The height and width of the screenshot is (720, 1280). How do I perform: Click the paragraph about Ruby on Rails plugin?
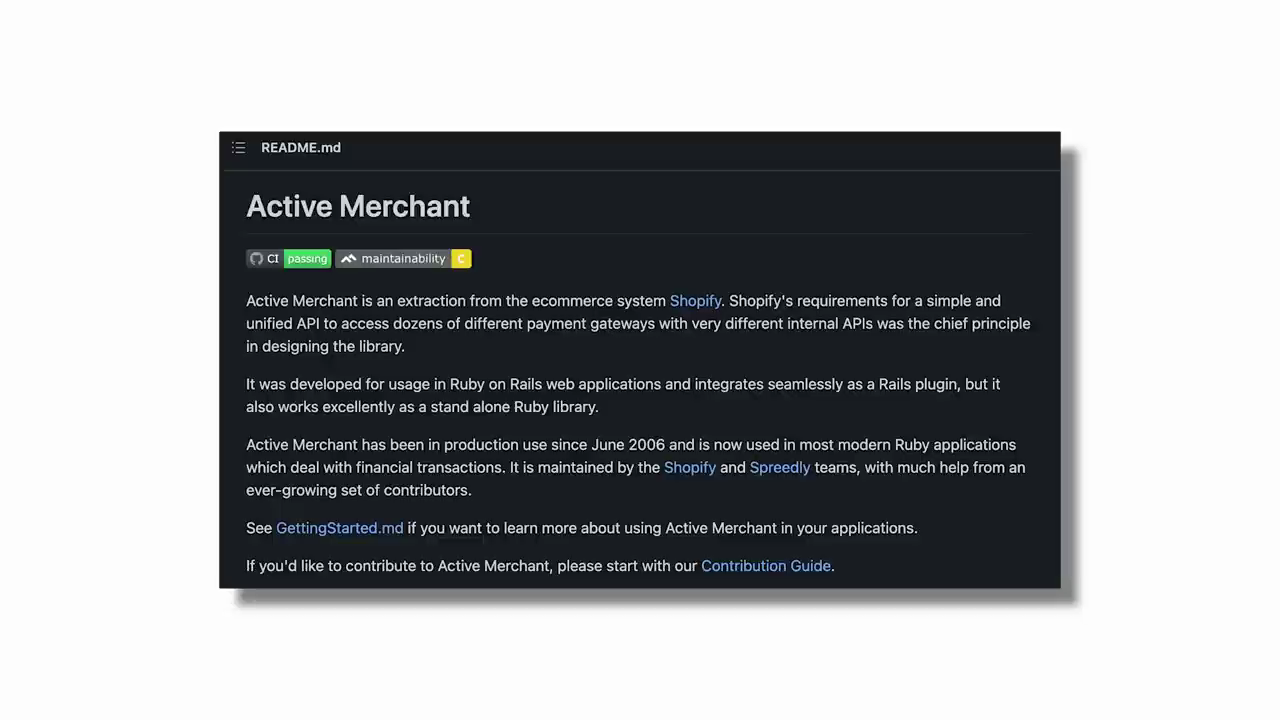coord(623,395)
